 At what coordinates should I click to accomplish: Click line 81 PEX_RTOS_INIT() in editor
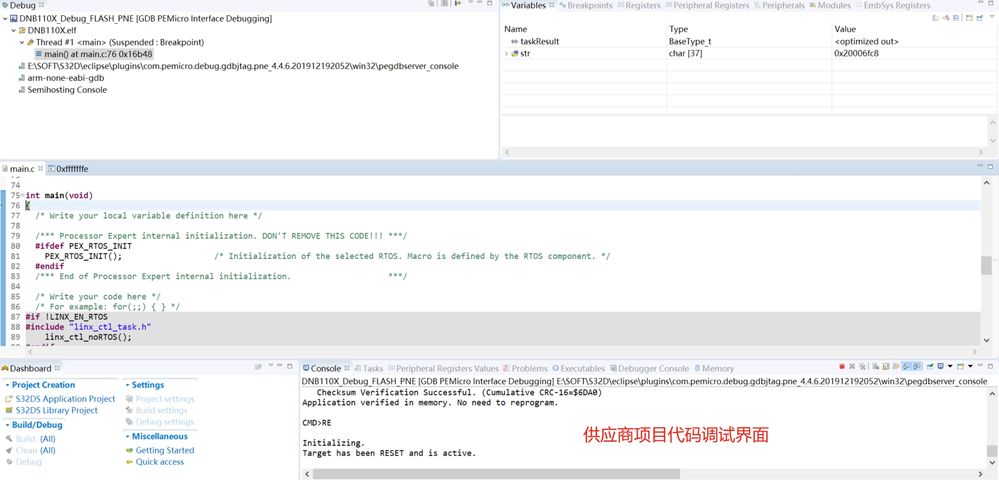[83, 256]
